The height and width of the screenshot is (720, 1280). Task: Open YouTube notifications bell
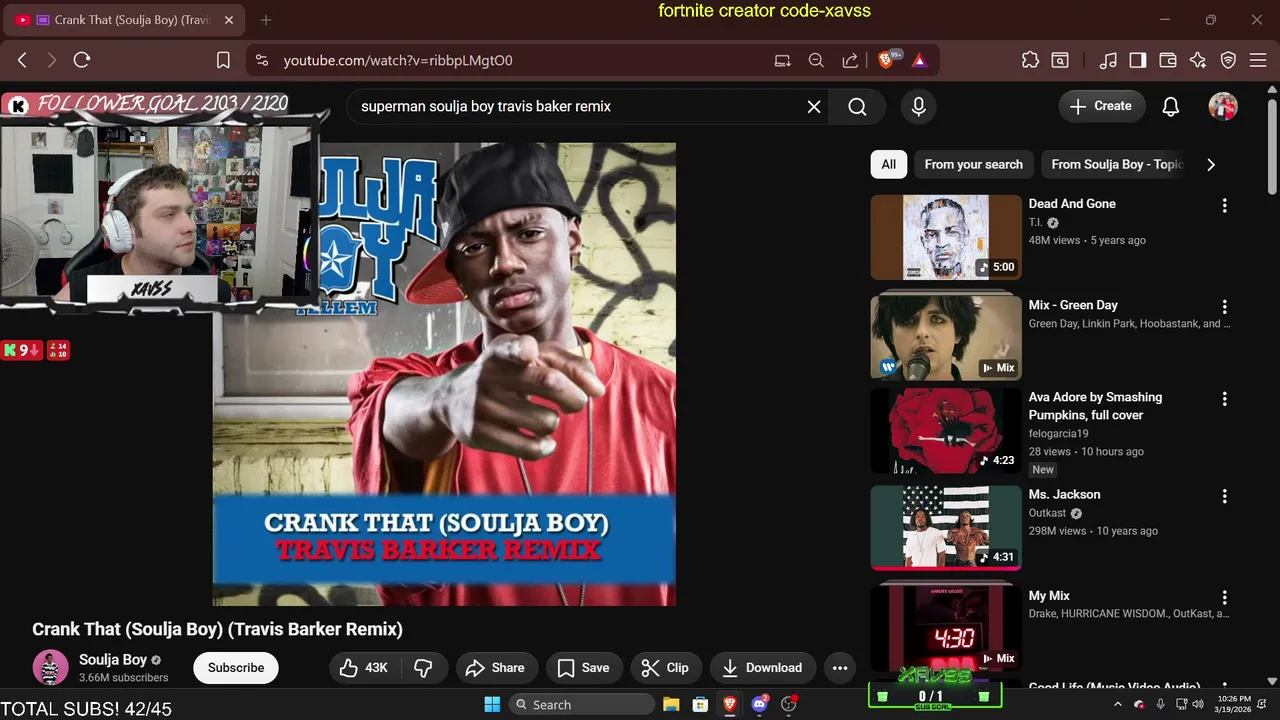[1171, 106]
